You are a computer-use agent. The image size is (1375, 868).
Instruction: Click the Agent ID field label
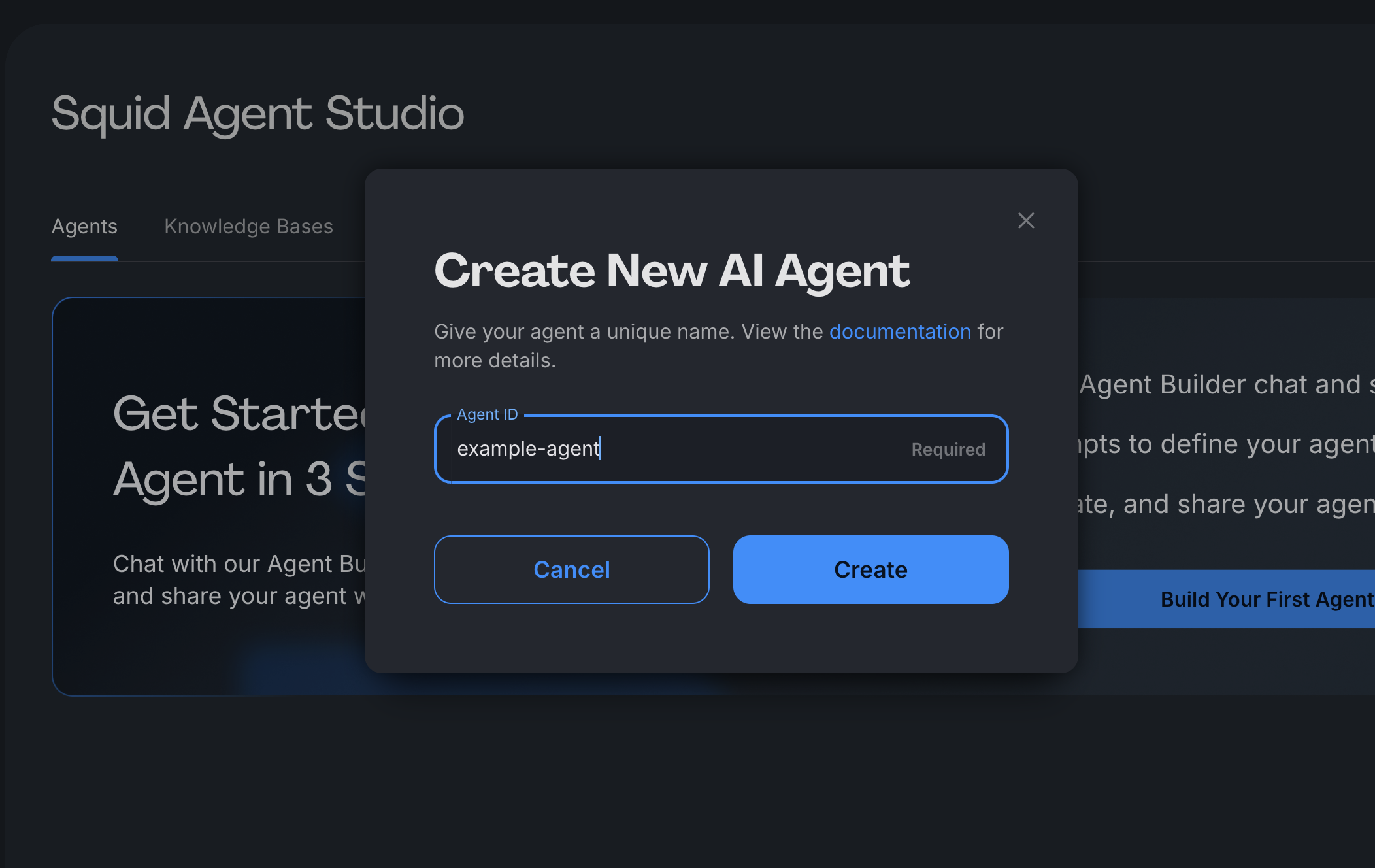pyautogui.click(x=487, y=414)
